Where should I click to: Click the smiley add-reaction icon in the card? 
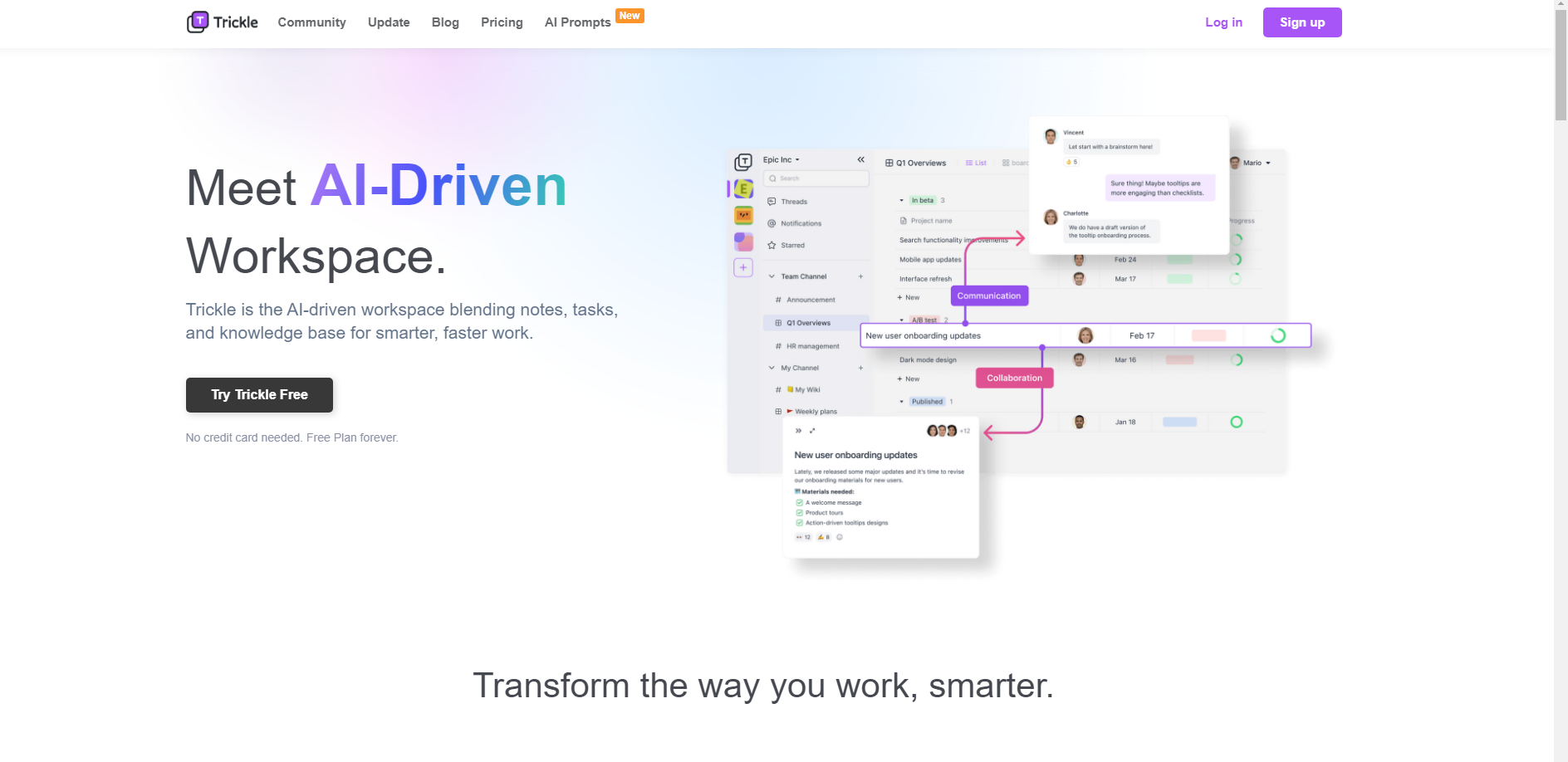coord(840,537)
